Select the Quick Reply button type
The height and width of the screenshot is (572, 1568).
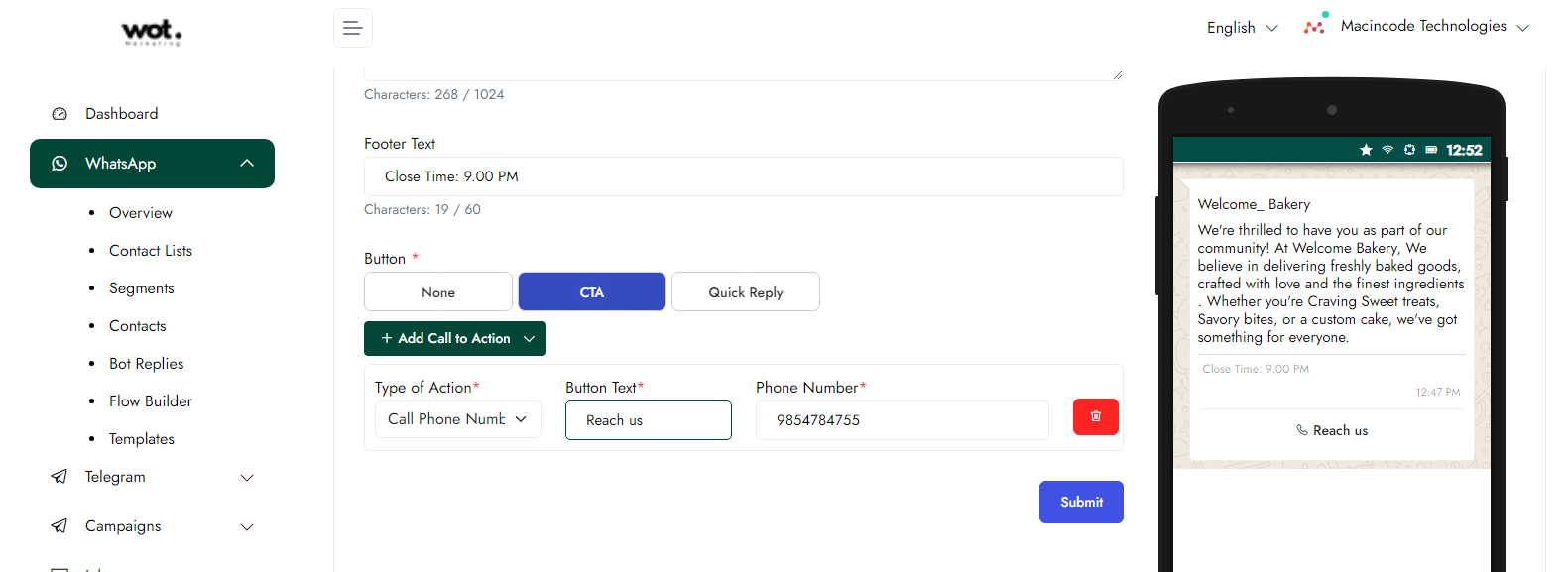pos(745,292)
